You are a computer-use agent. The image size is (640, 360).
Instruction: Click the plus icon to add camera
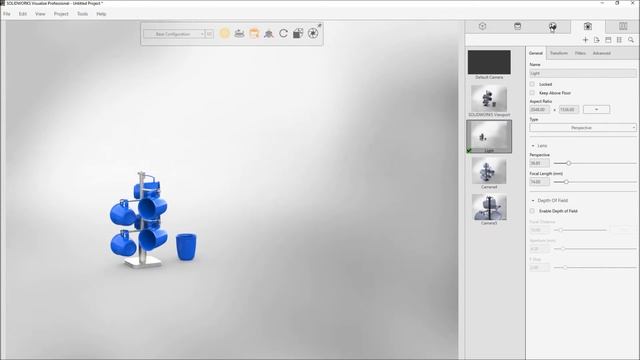click(585, 40)
